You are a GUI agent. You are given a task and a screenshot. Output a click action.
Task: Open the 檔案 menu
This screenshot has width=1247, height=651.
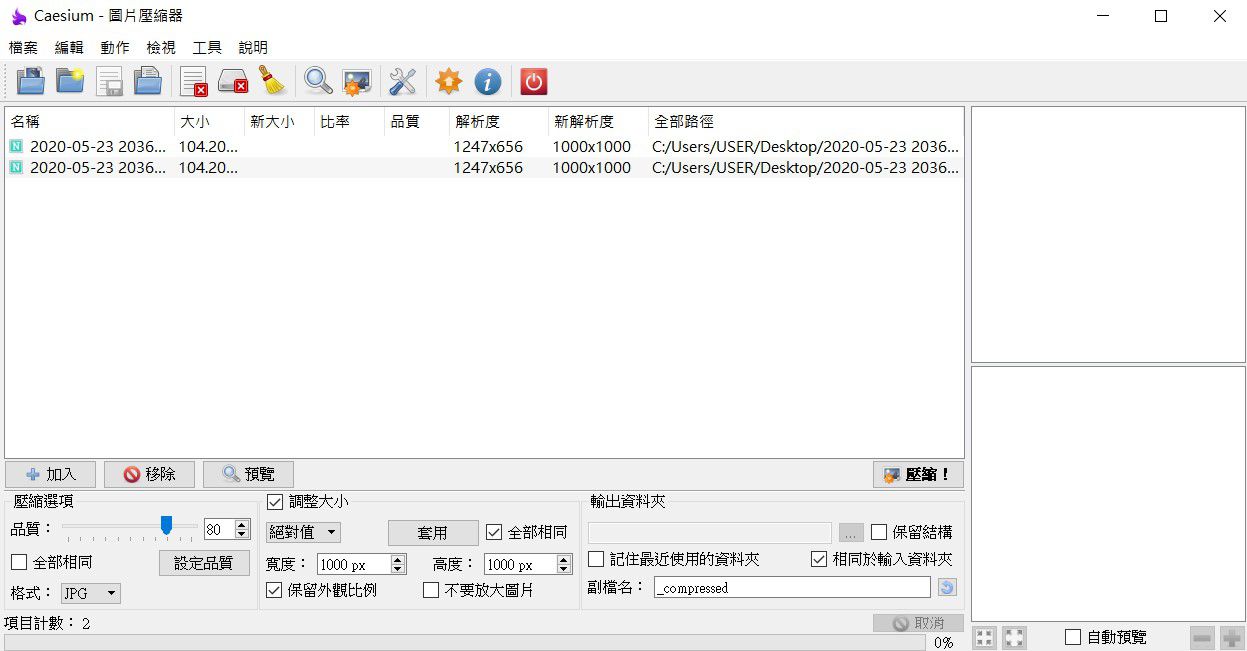pos(24,47)
